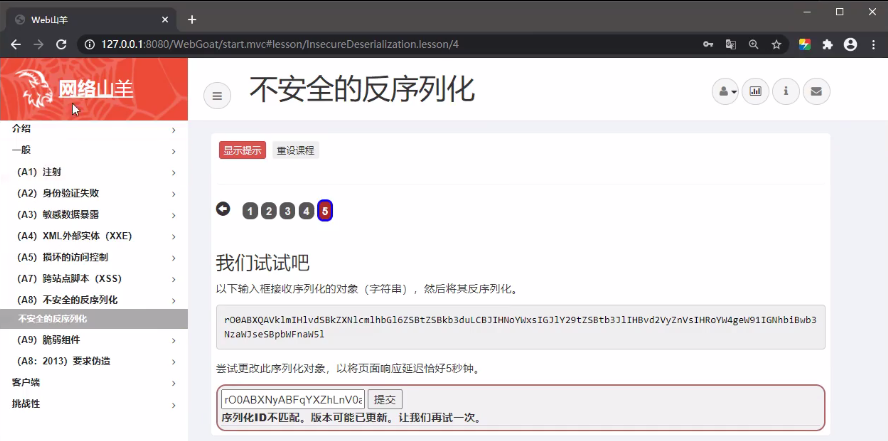Select lesson page 5
The image size is (888, 441).
tap(325, 211)
